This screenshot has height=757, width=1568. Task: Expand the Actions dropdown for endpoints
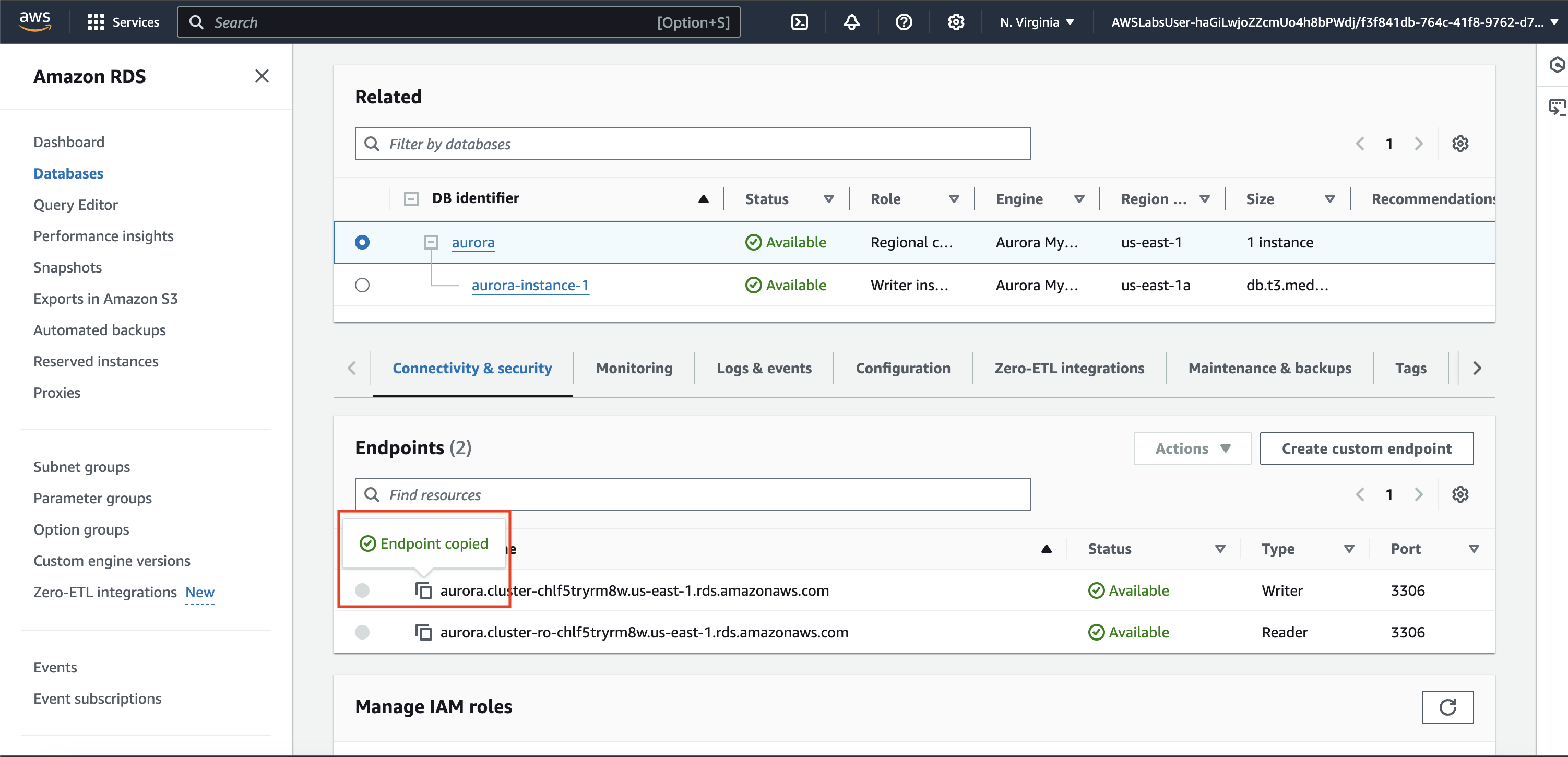[x=1191, y=449]
